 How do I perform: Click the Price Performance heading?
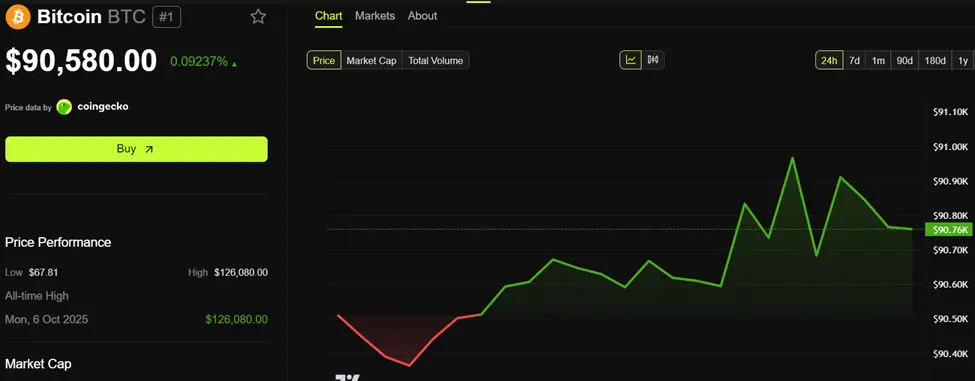pyautogui.click(x=58, y=242)
